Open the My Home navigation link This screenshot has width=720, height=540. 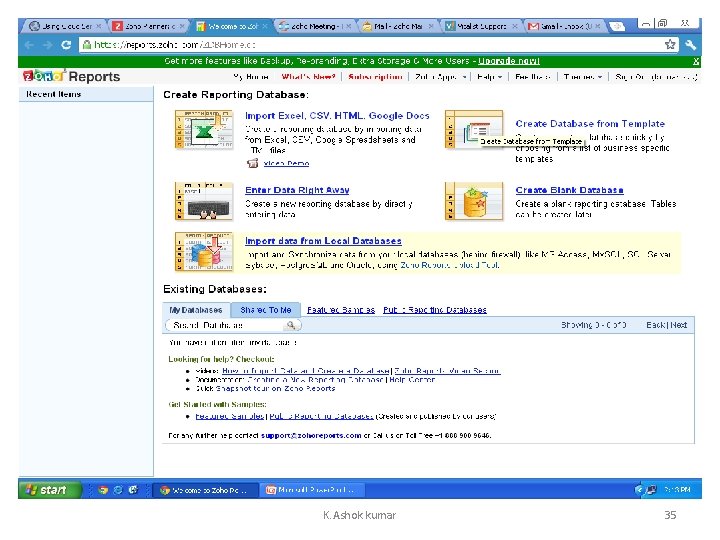[251, 77]
